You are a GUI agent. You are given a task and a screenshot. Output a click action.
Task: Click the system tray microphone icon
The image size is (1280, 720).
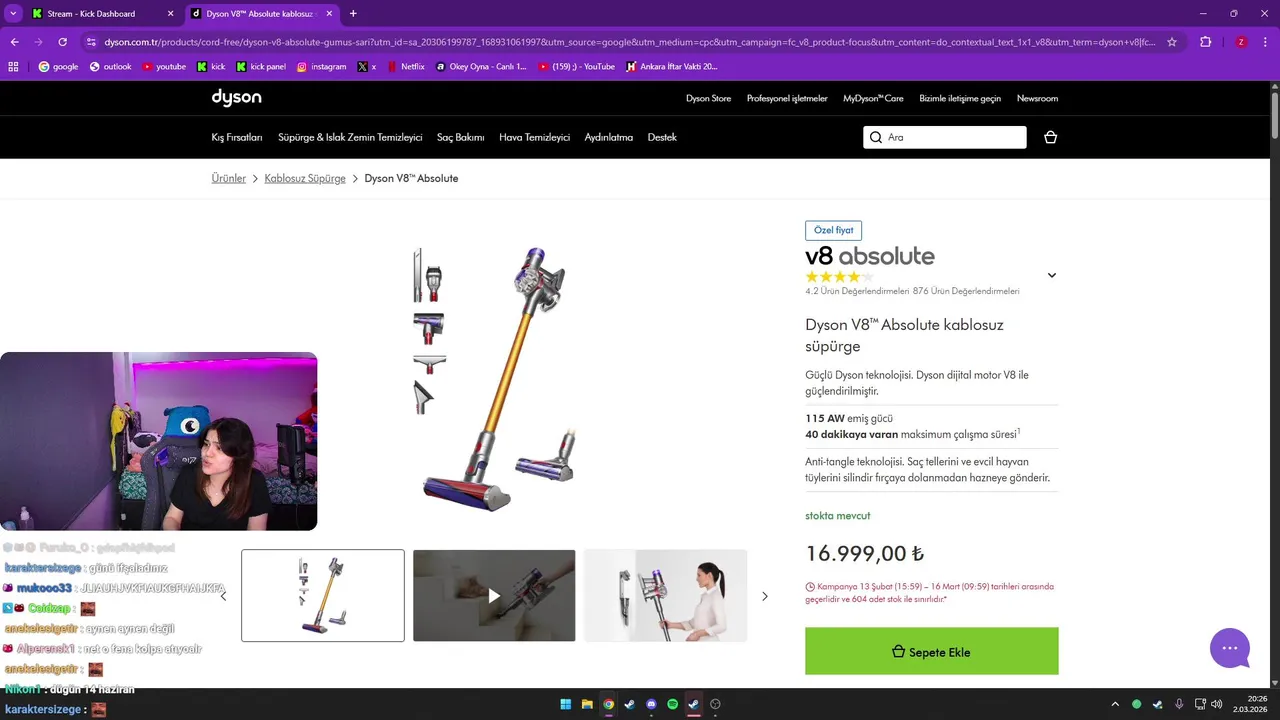pyautogui.click(x=1179, y=704)
